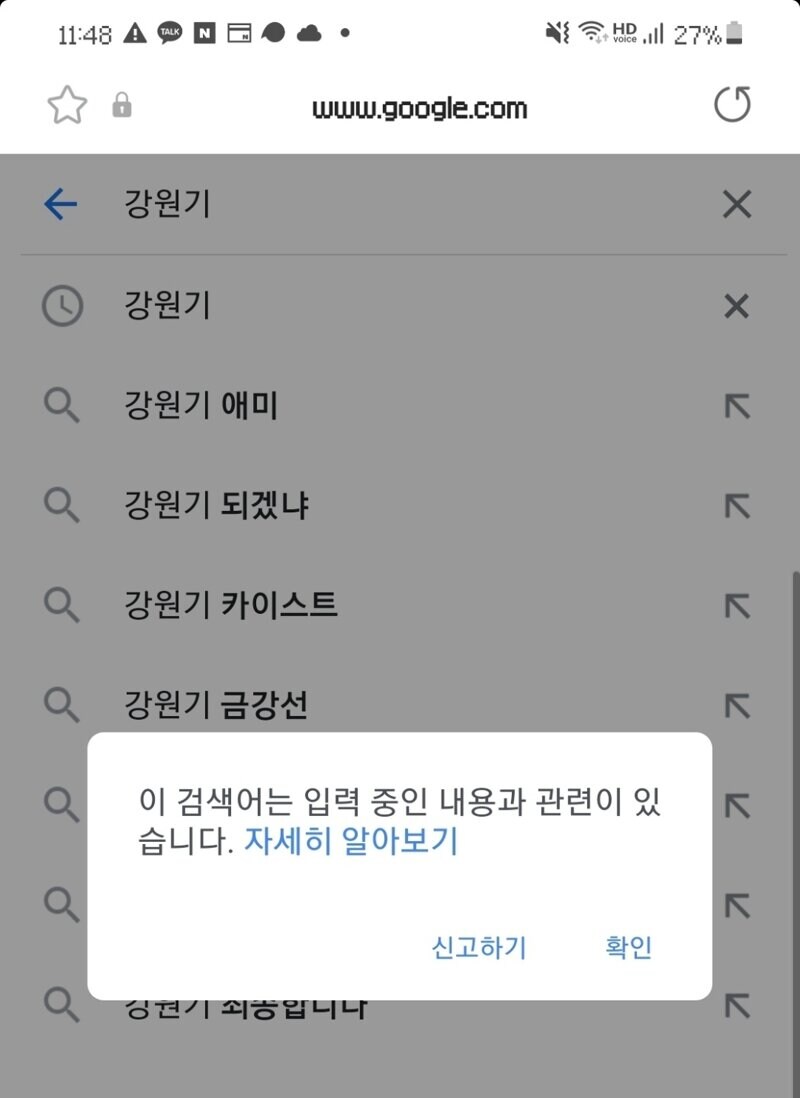Screen dimensions: 800x1098
Task: Fill in 강원기 카이스트 using its arrow
Action: pyautogui.click(x=737, y=606)
